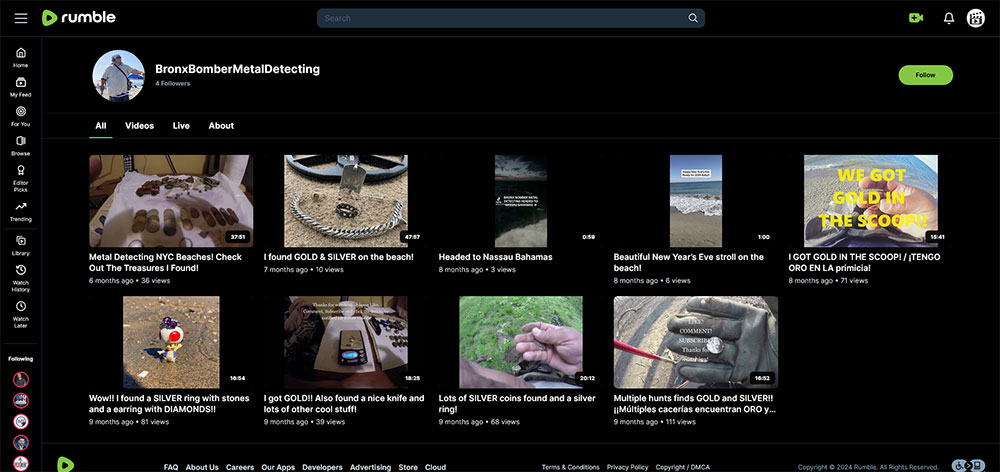The width and height of the screenshot is (1000, 472).
Task: Open Browse in sidebar
Action: [x=21, y=145]
